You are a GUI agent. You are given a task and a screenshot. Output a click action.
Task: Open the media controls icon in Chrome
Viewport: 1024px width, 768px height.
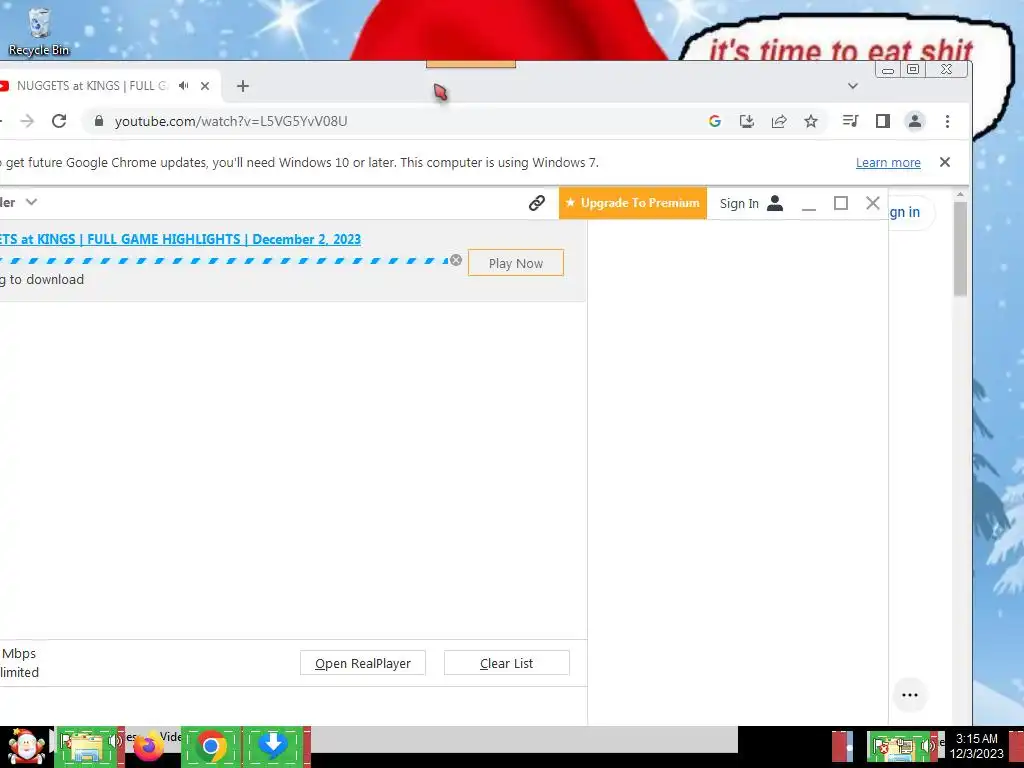click(x=850, y=121)
